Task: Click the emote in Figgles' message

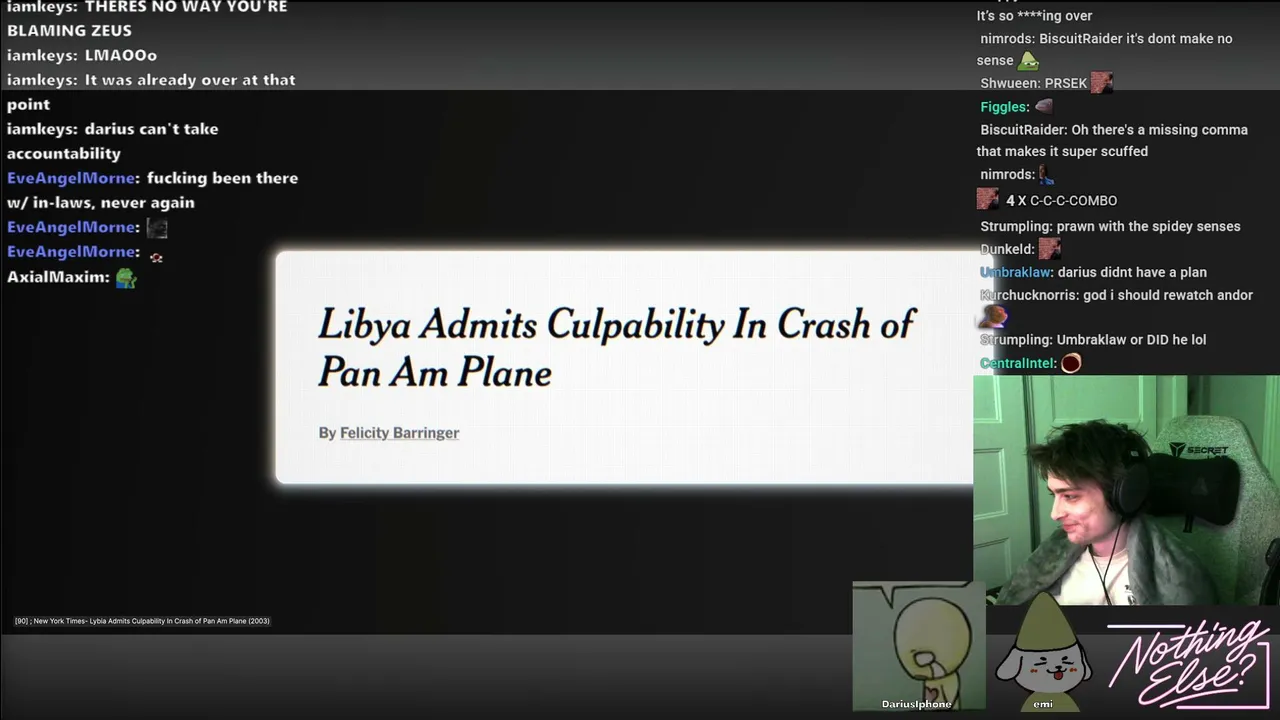Action: [x=1044, y=106]
